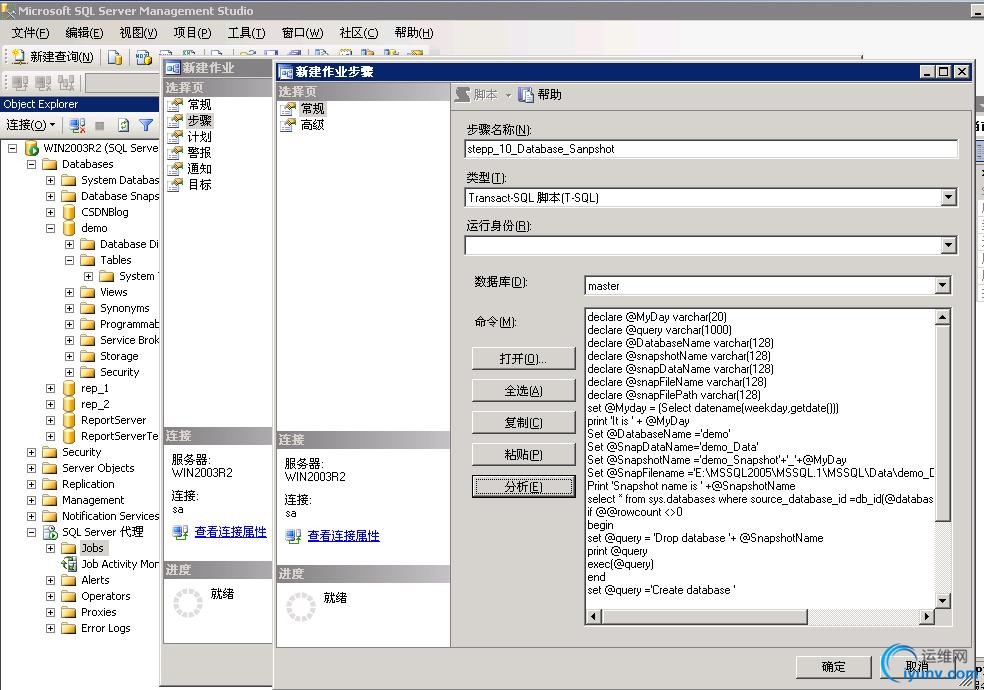Collapse the SQL Server 代理 node
Image resolution: width=984 pixels, height=690 pixels.
[x=31, y=532]
